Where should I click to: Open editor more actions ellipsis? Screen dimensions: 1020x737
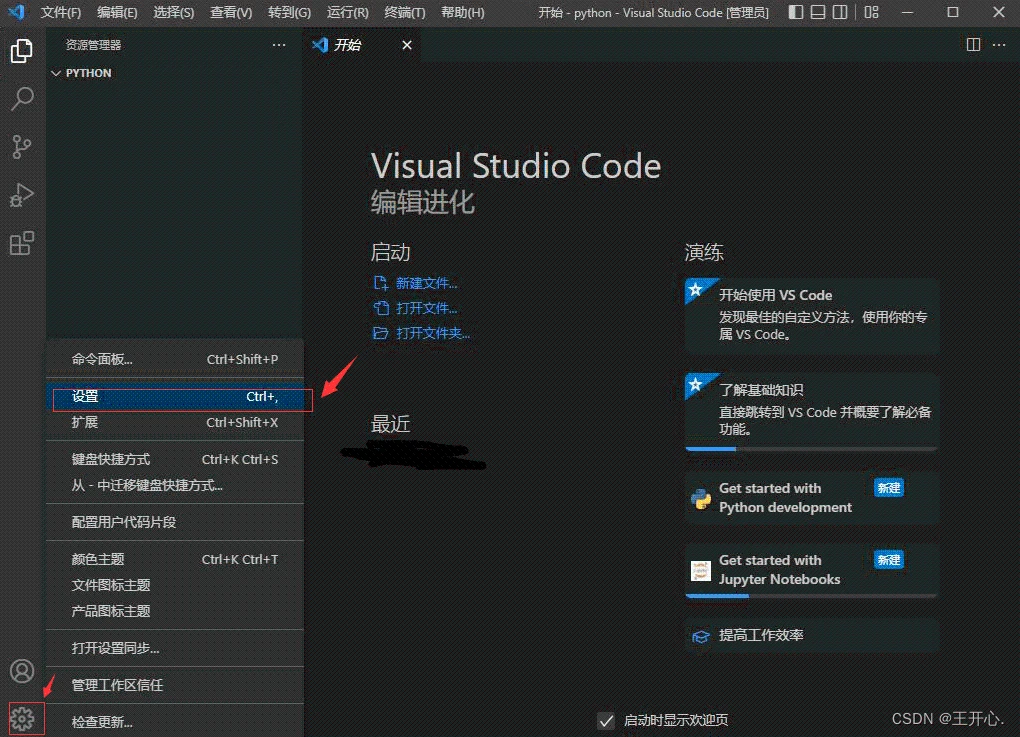coord(999,45)
